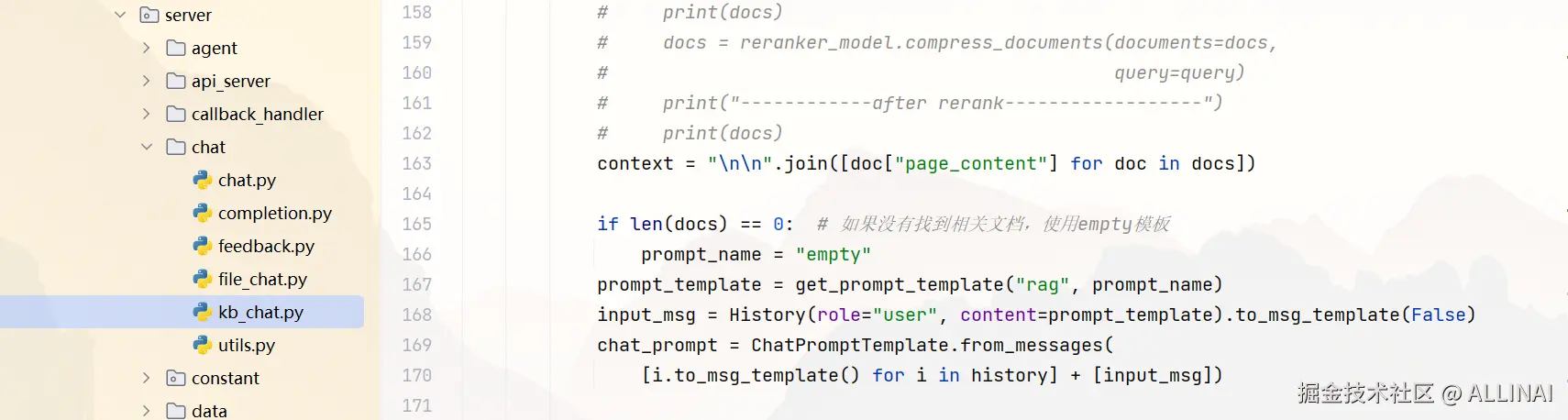
Task: Select the data folder name
Action: tap(209, 411)
